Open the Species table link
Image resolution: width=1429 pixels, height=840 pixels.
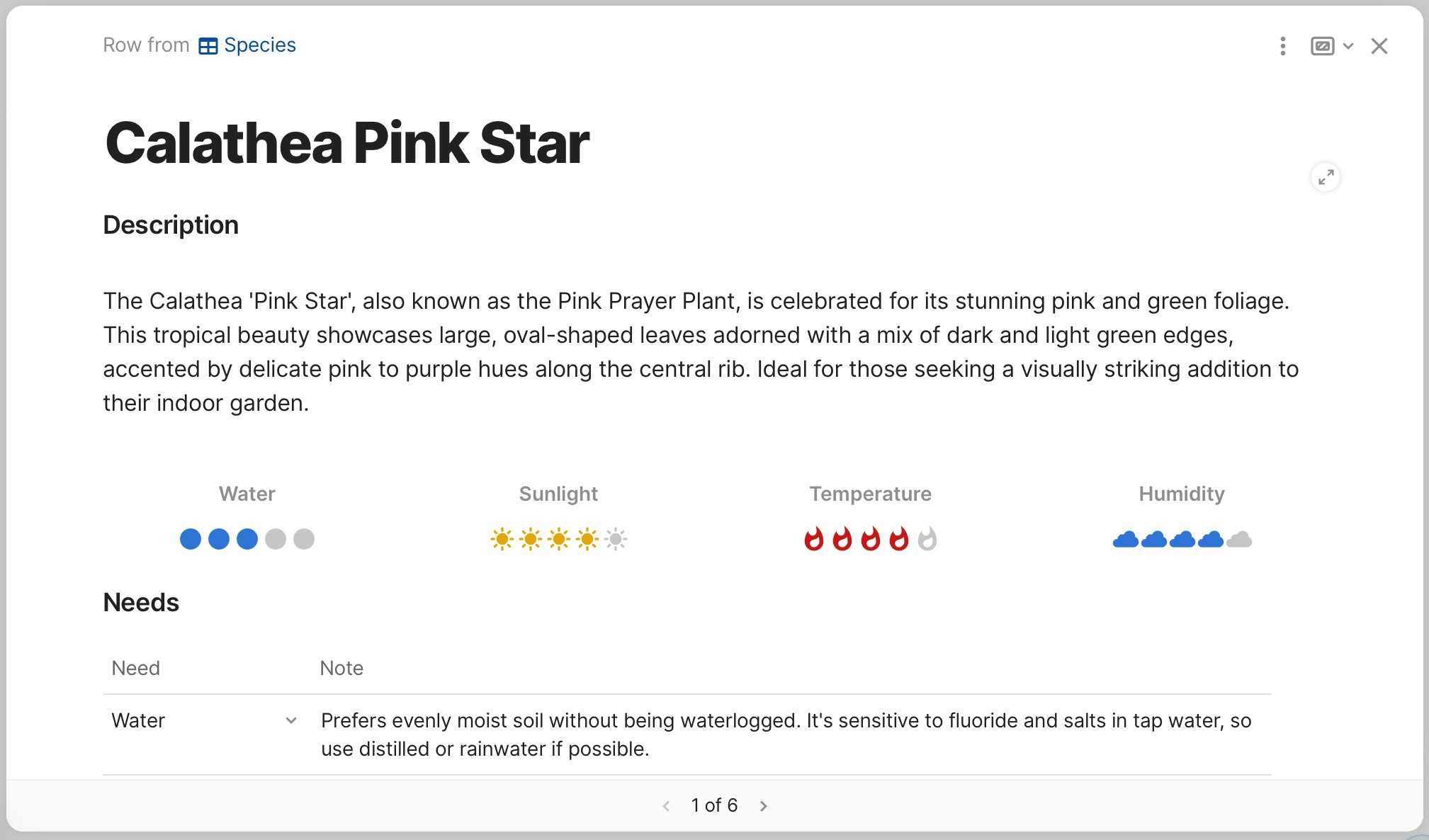click(259, 45)
